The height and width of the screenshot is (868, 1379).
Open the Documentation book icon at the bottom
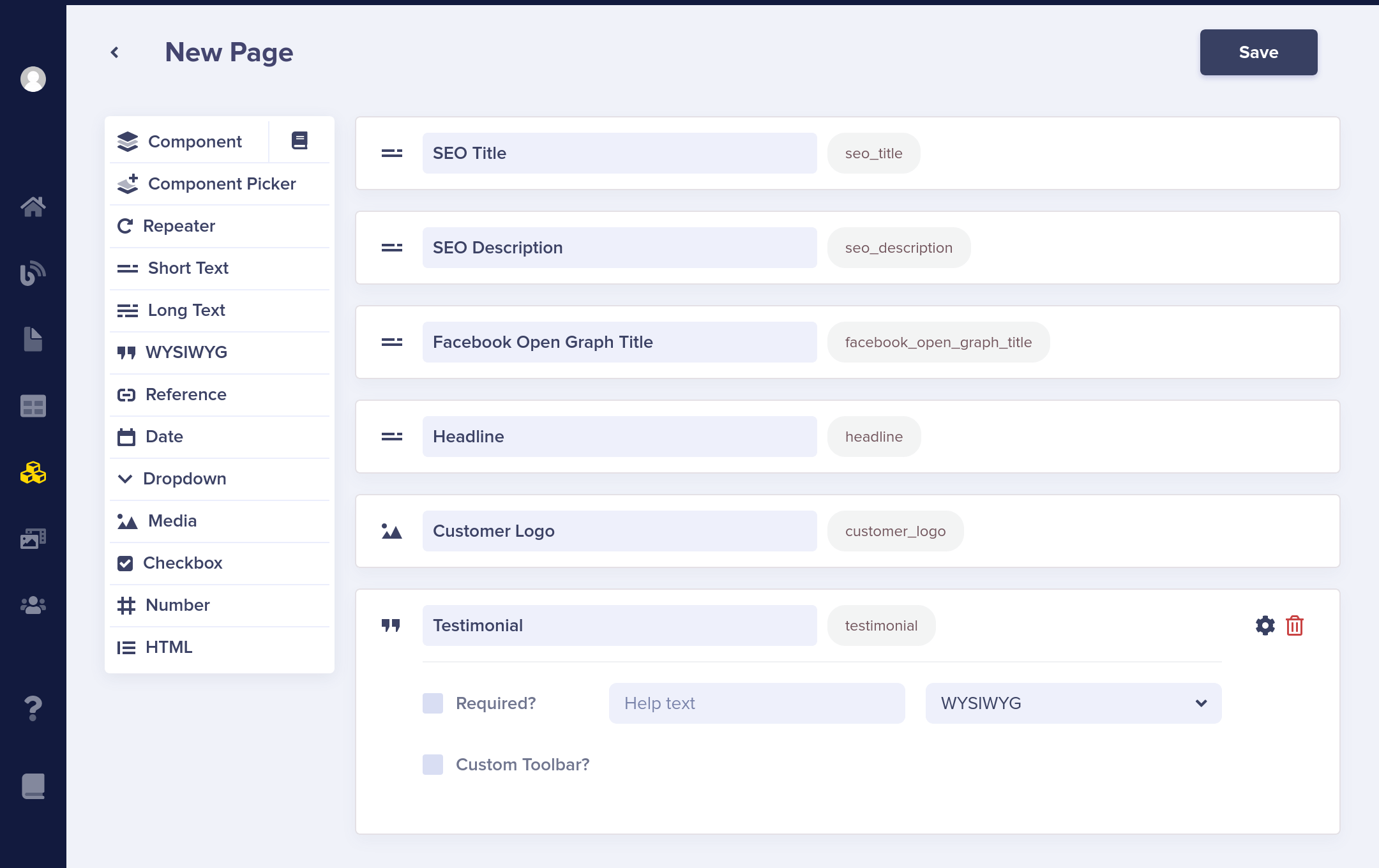pos(33,786)
